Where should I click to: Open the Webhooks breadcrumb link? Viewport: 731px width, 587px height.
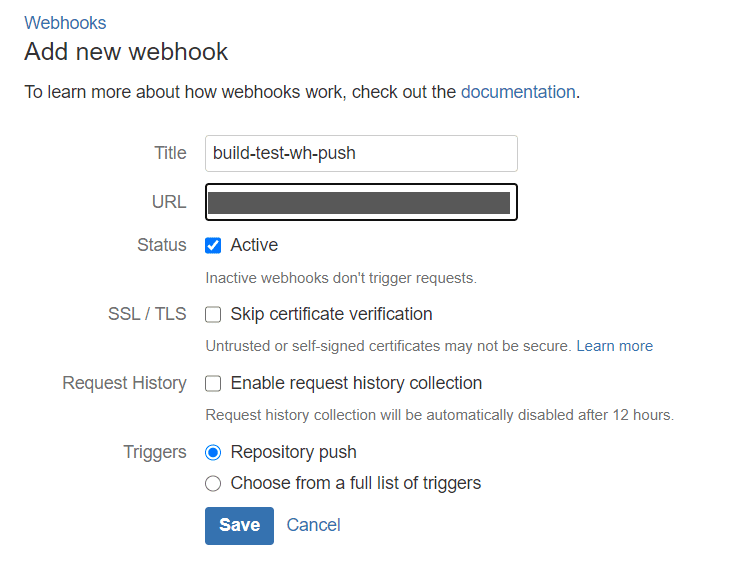(65, 22)
